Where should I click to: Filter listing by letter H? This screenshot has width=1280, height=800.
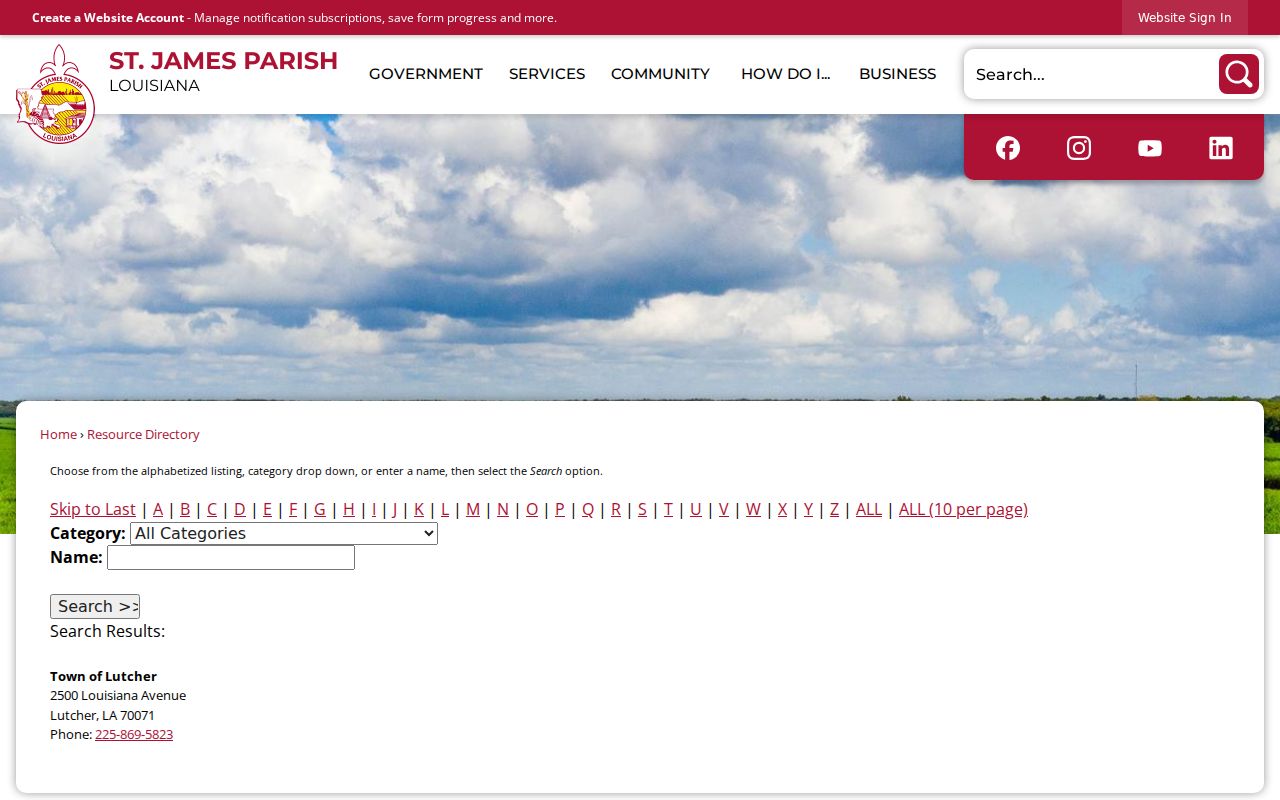pyautogui.click(x=349, y=510)
